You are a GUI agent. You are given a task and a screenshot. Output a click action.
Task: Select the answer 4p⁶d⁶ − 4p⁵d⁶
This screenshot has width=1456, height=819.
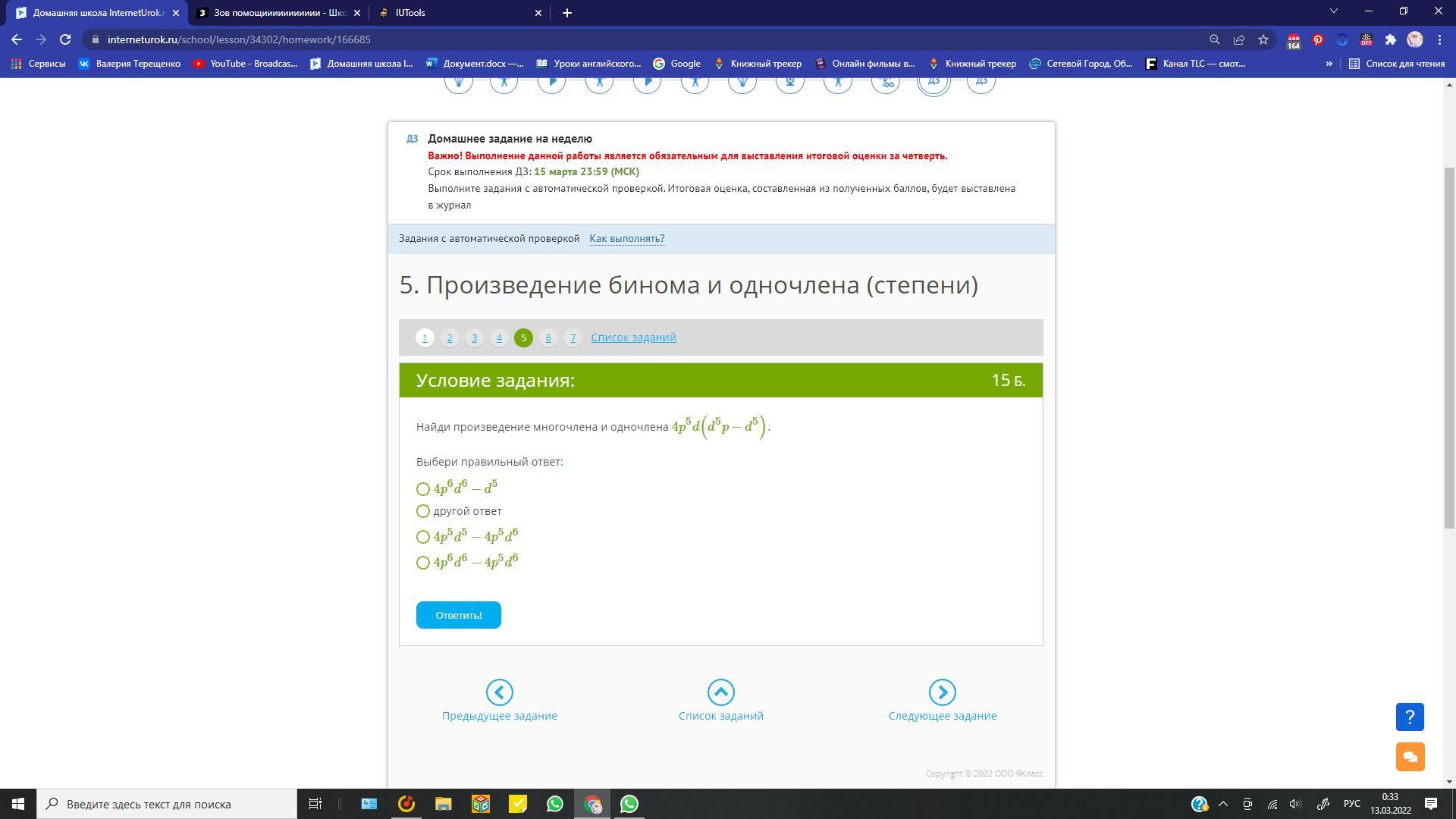(x=423, y=563)
